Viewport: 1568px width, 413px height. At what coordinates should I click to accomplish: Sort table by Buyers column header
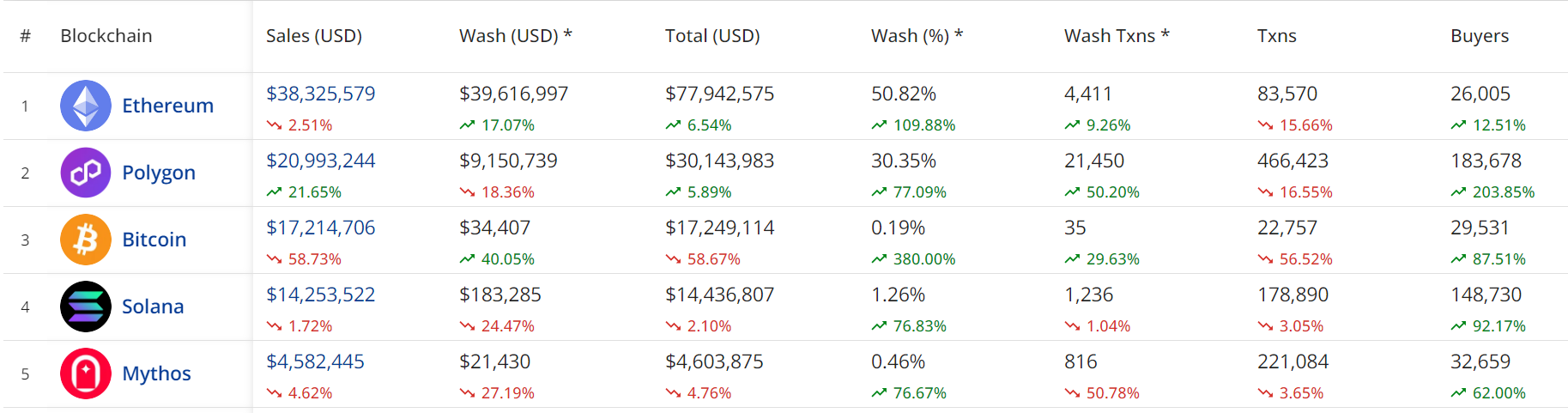pyautogui.click(x=1480, y=36)
